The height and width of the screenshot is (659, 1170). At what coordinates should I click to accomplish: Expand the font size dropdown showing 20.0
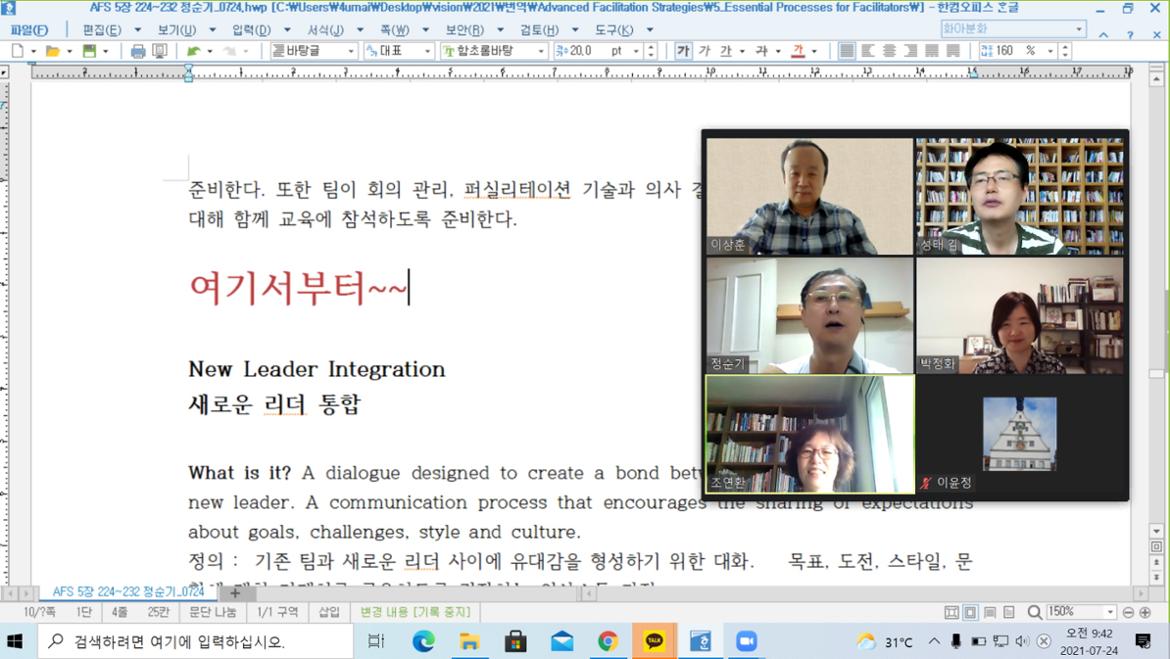[636, 50]
